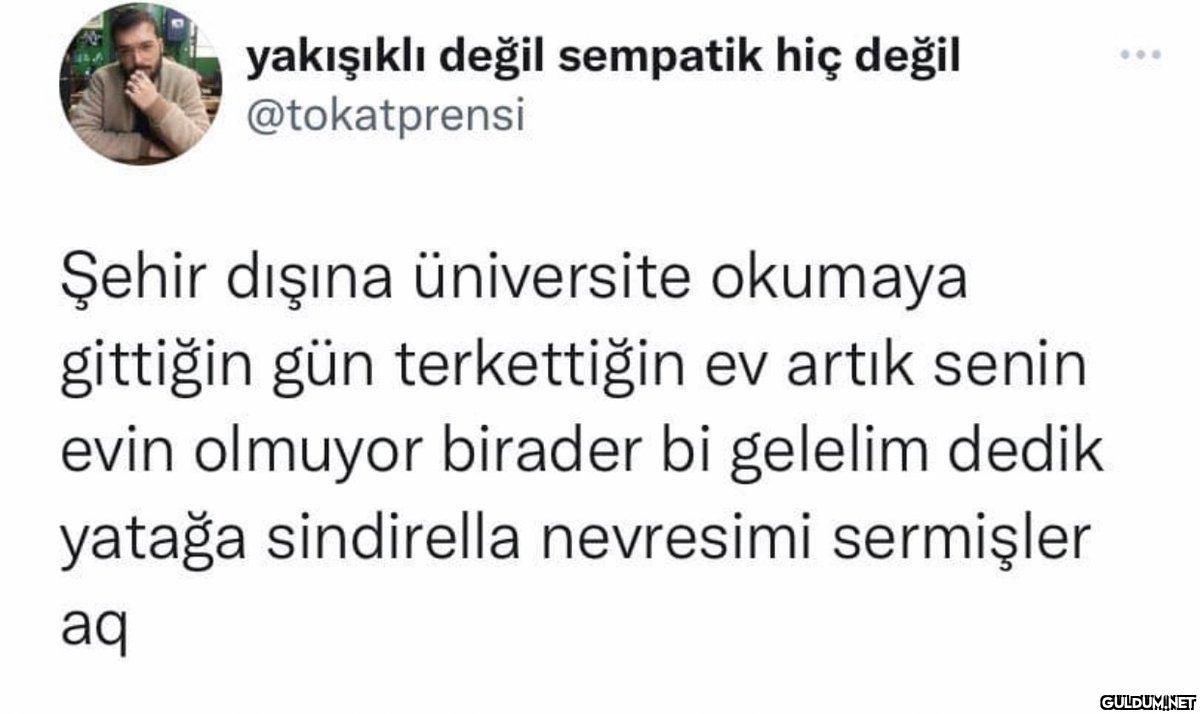The width and height of the screenshot is (1200, 714).
Task: Click the @tokatprensi handle
Action: coord(385,115)
